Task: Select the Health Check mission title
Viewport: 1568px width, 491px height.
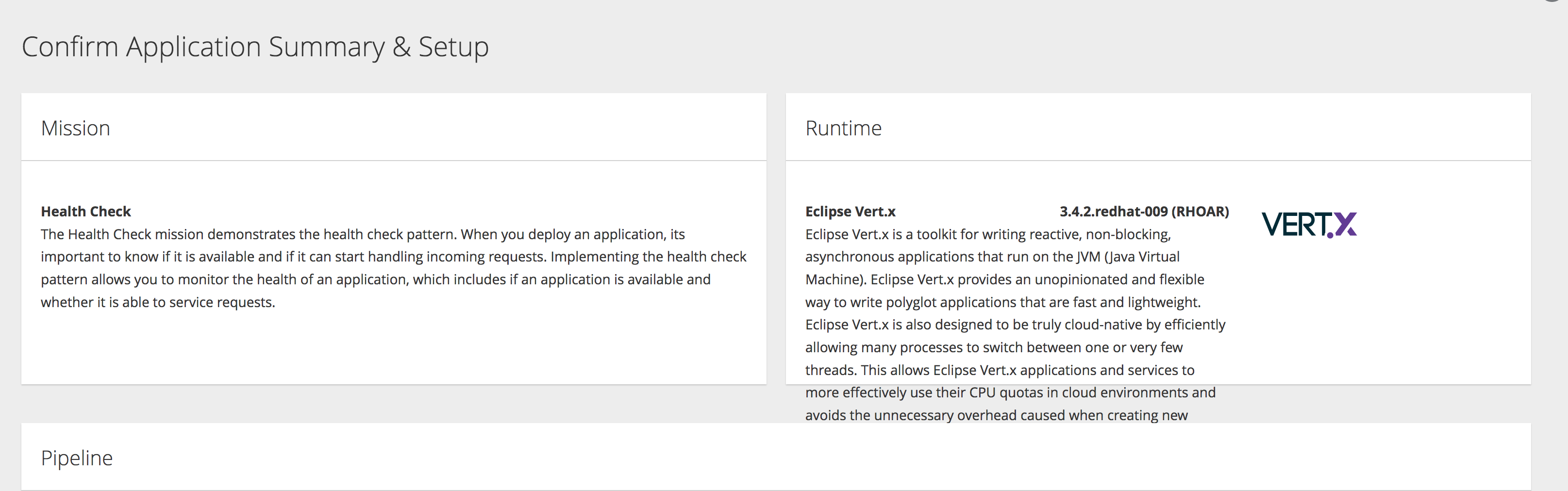Action: pyautogui.click(x=85, y=211)
